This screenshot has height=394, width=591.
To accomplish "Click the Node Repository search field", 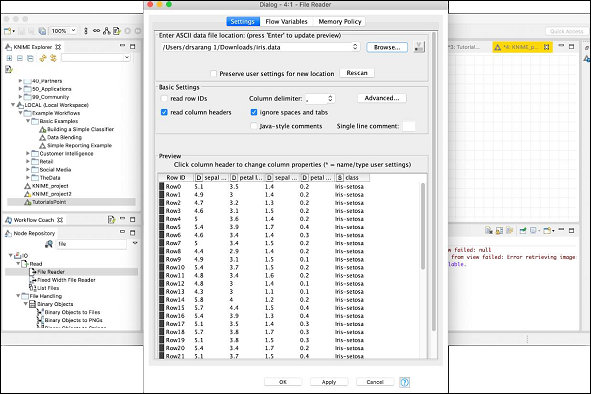I will point(91,244).
